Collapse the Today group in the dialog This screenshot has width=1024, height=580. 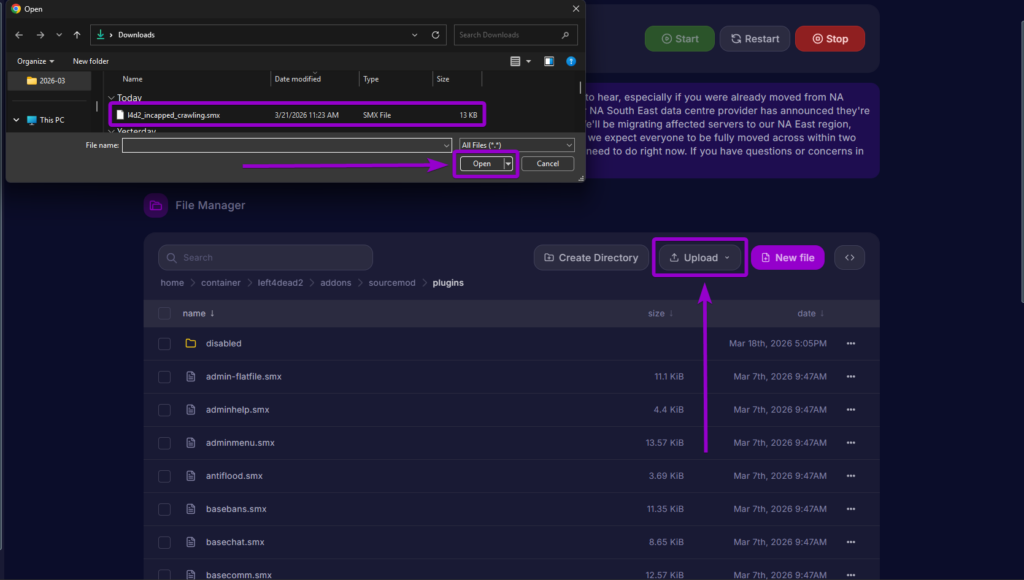pyautogui.click(x=110, y=97)
